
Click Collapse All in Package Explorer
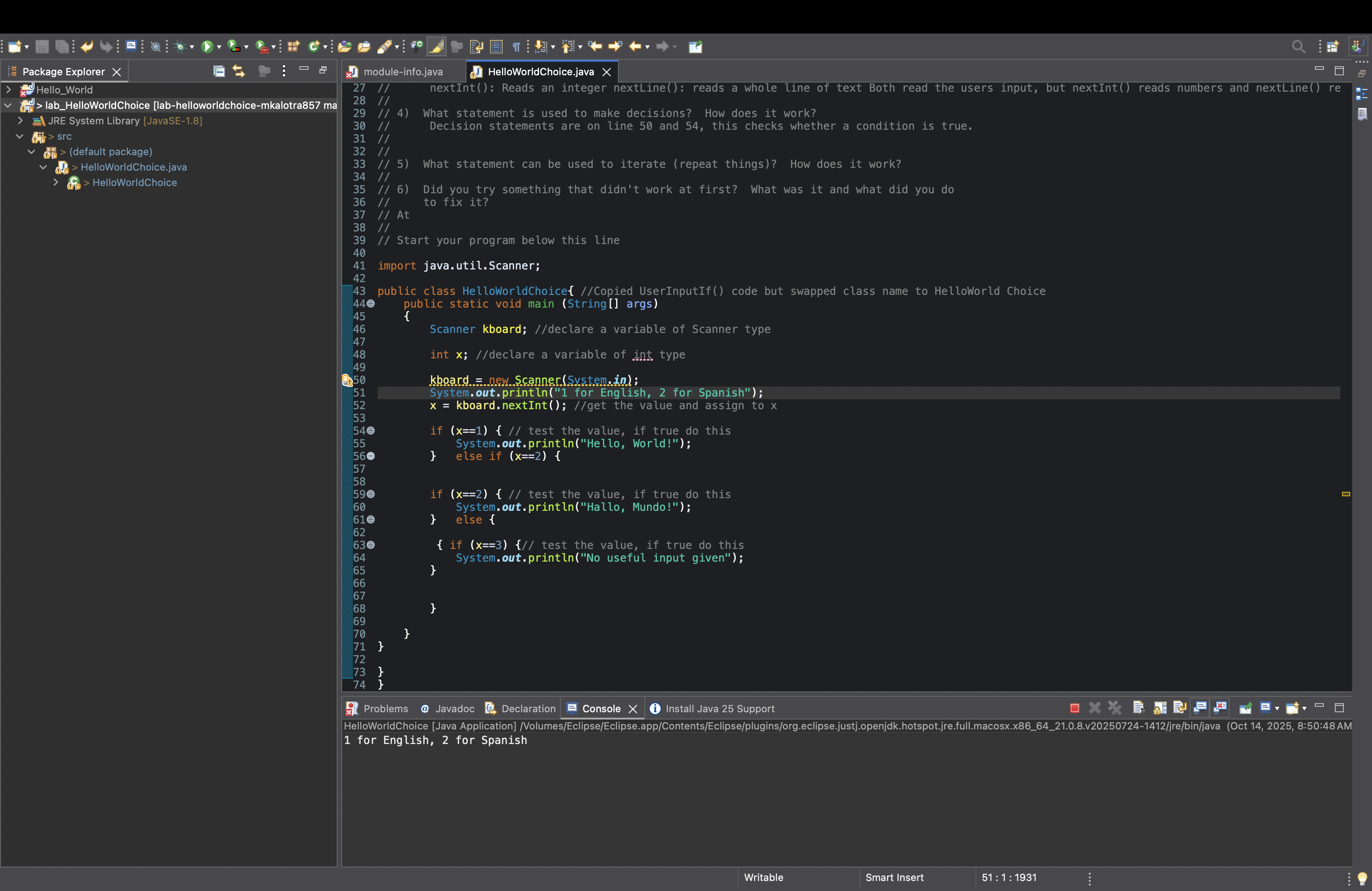219,72
